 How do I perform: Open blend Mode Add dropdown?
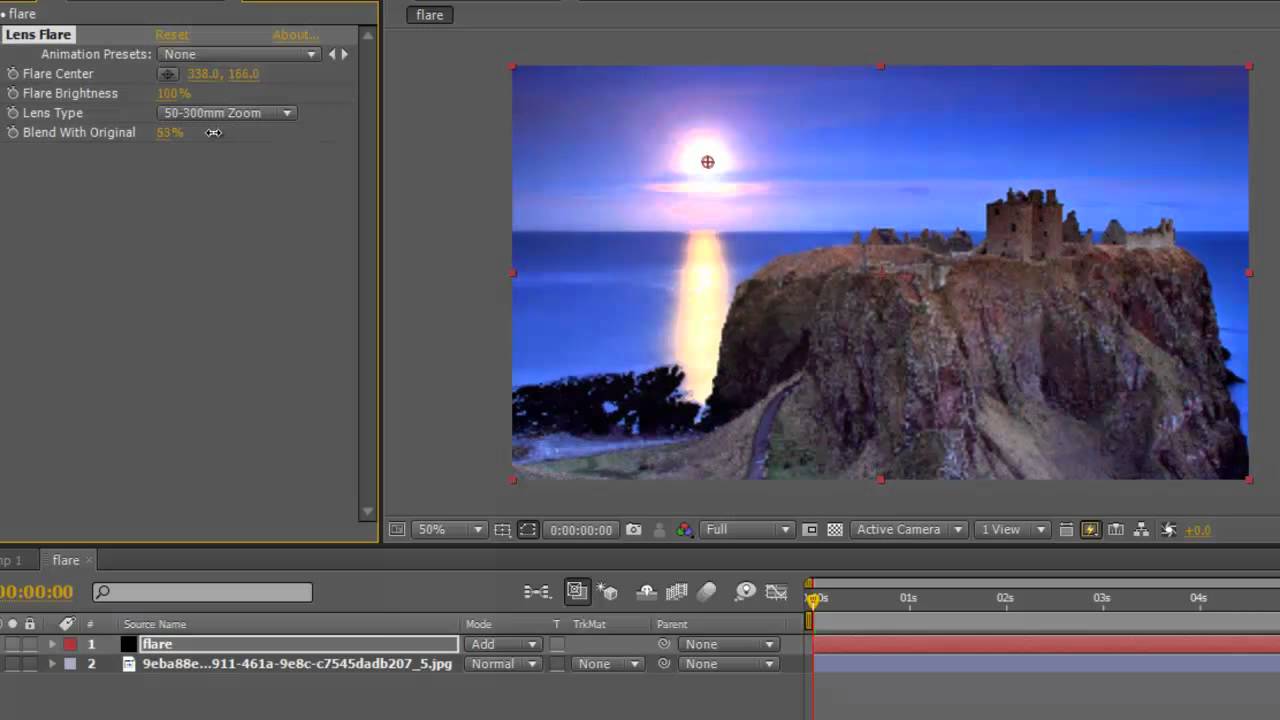[503, 645]
